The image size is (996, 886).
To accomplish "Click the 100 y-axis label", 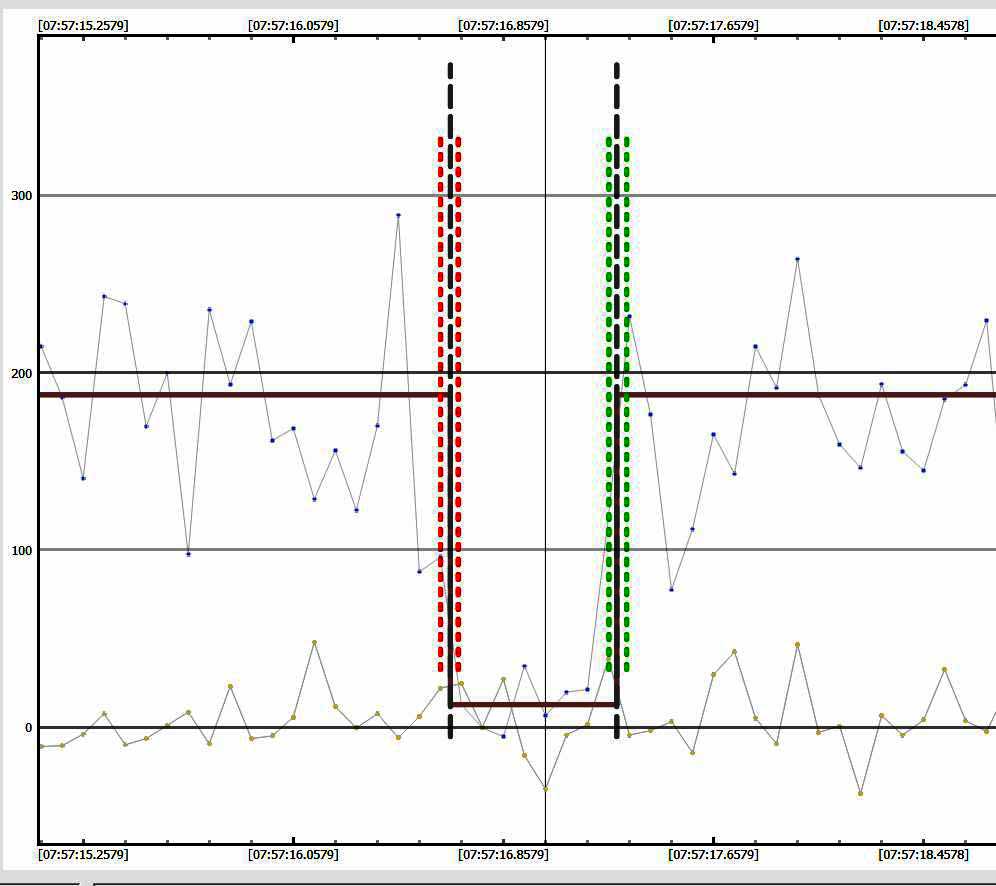I will point(22,550).
